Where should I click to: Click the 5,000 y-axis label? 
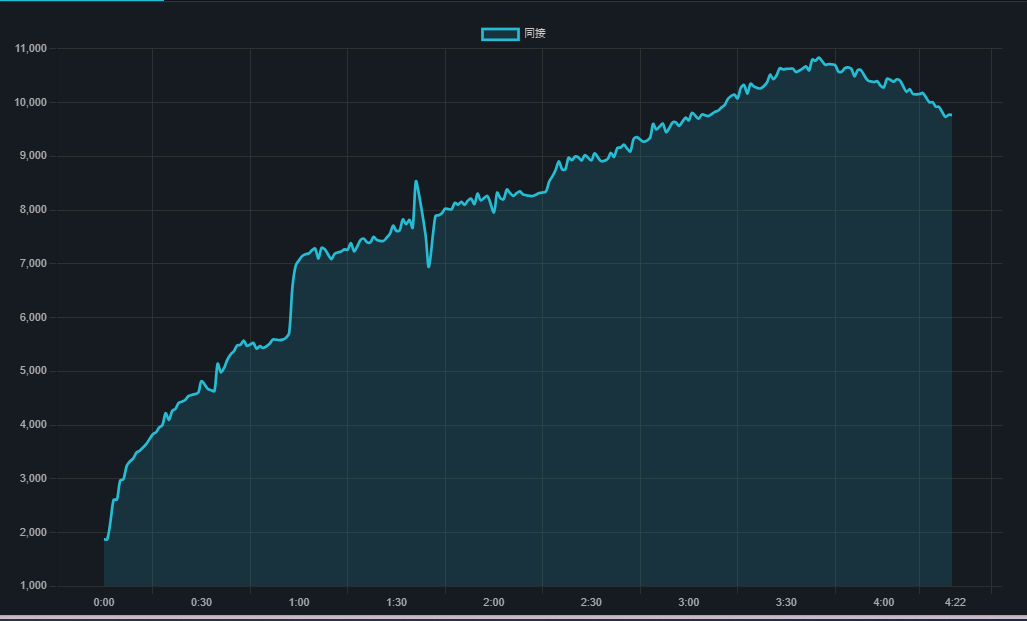click(34, 371)
